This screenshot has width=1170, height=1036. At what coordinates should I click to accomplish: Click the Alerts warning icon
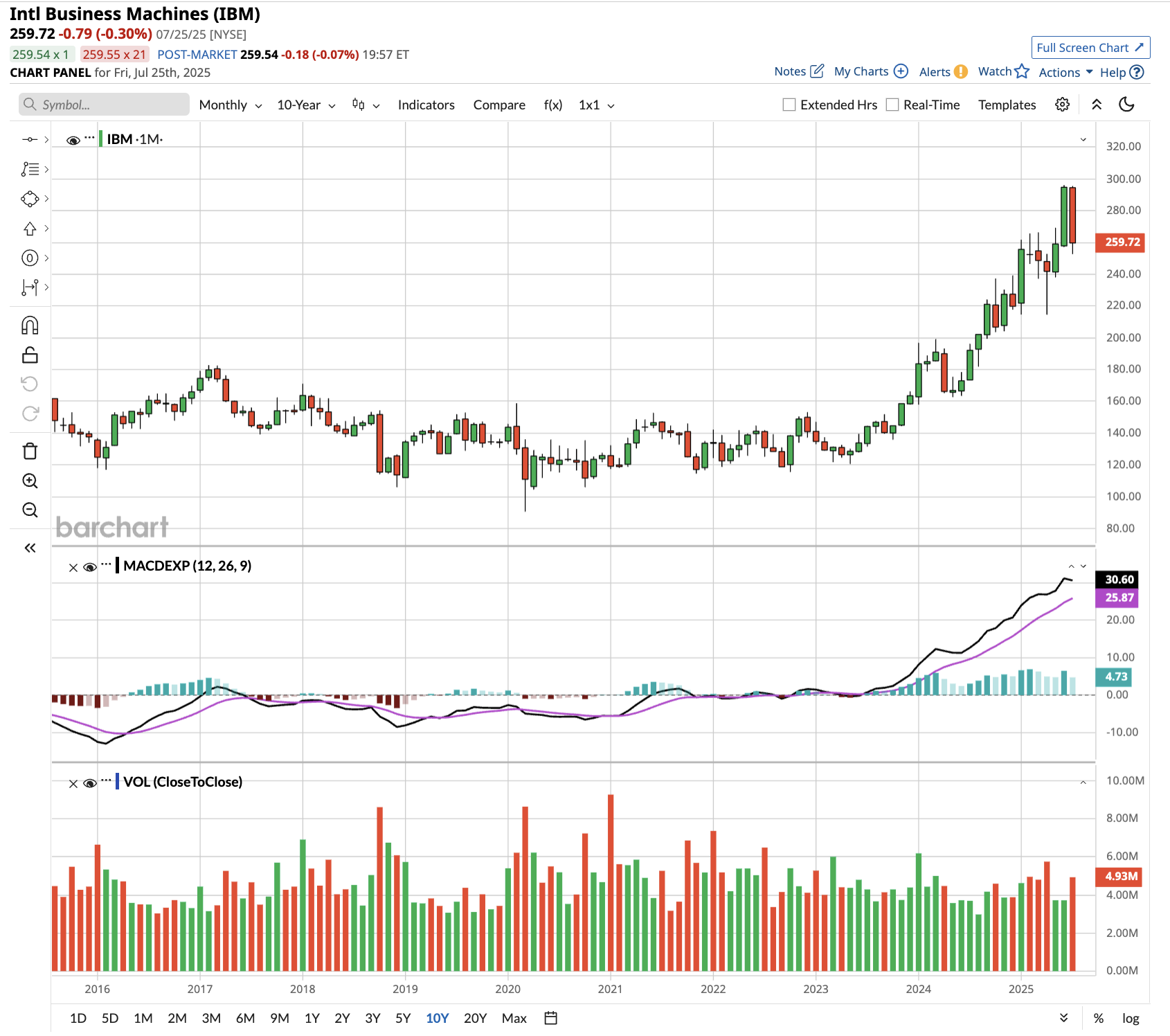click(960, 71)
